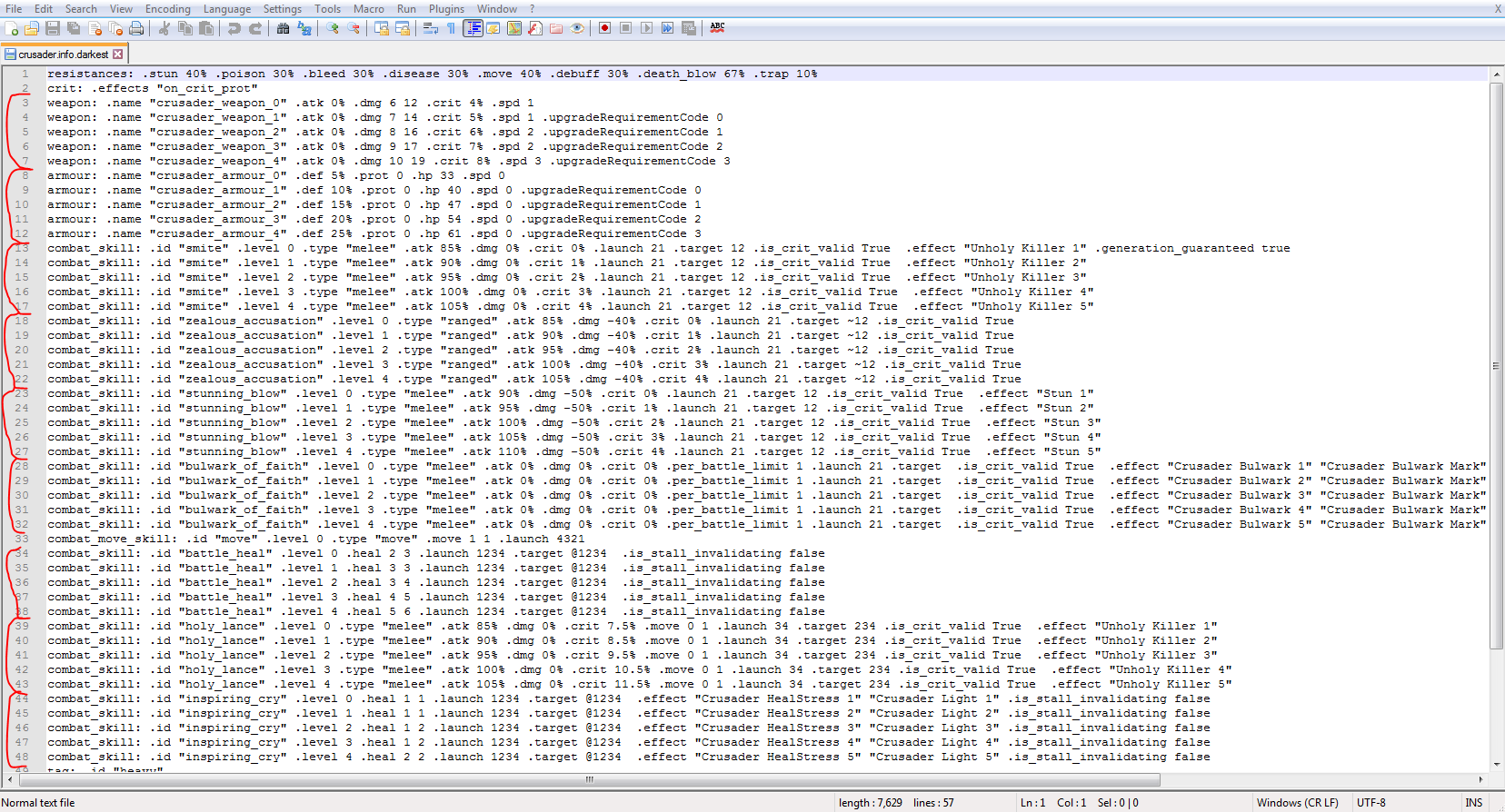Click the Stop Recording macro icon
1505x812 pixels.
click(625, 28)
